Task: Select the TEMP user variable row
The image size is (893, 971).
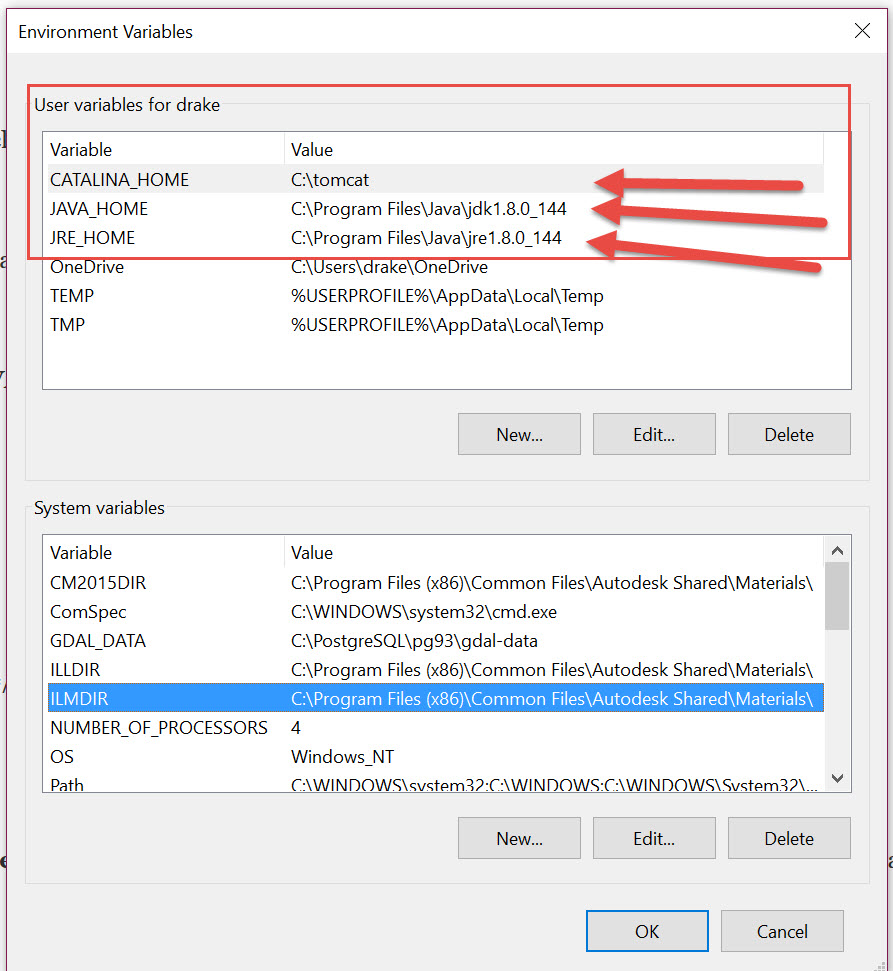Action: point(72,296)
